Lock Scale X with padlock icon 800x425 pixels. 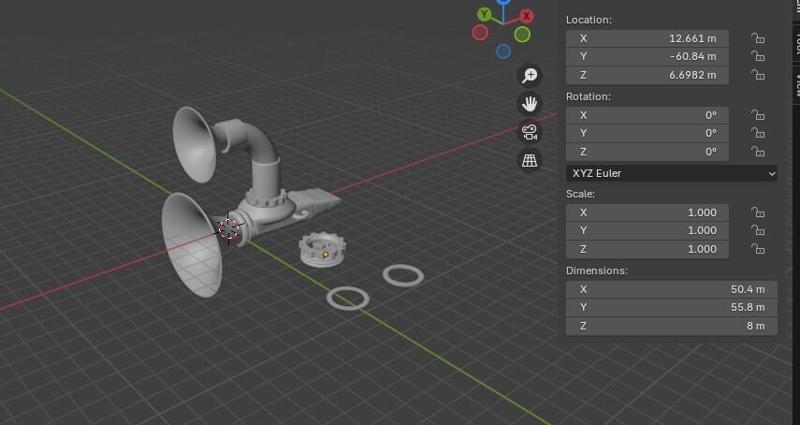pos(758,212)
